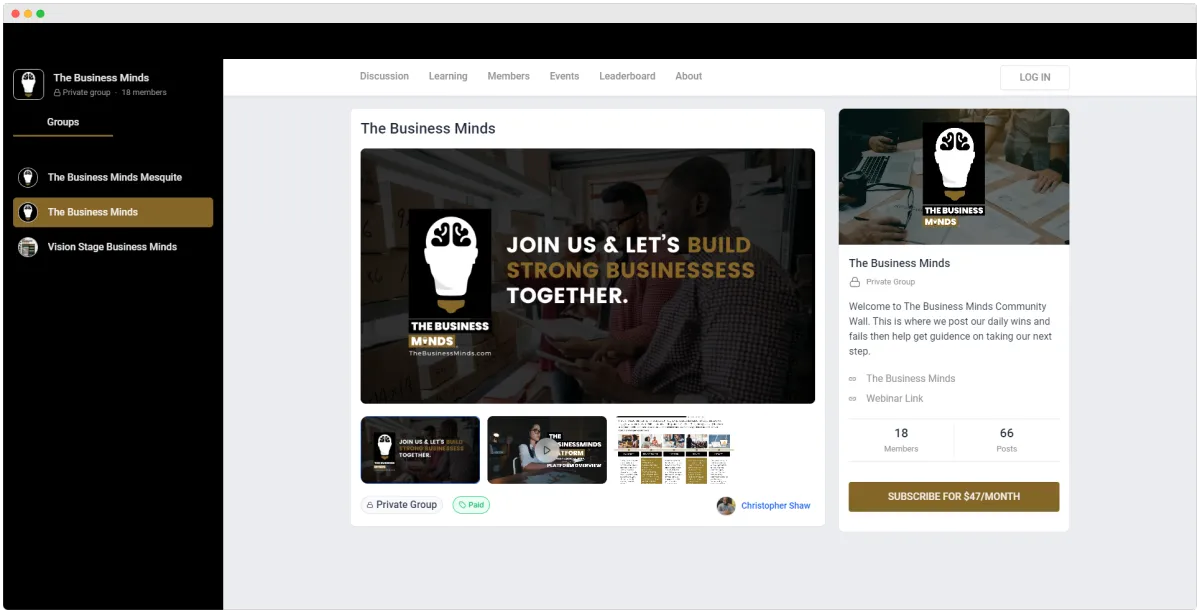Image resolution: width=1200 pixels, height=613 pixels.
Task: Click the link icon beside The Business Minds
Action: coord(854,378)
